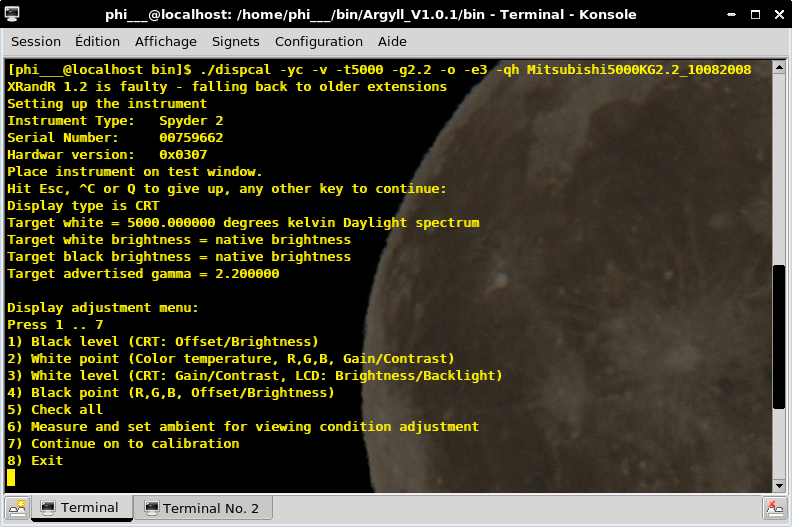The image size is (792, 527).
Task: Click 'Instrument Type: Spyder 2' line
Action: click(115, 121)
